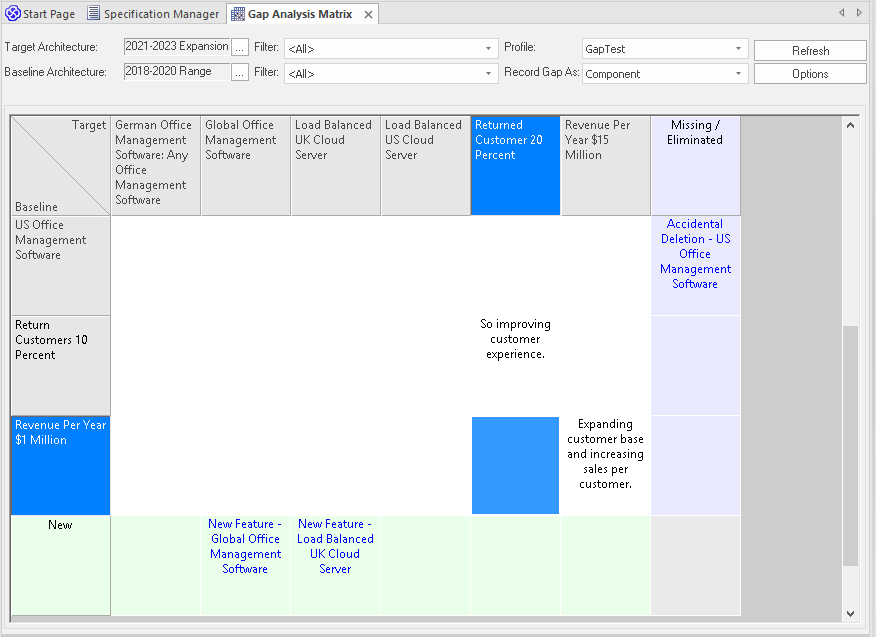This screenshot has width=876, height=637.
Task: Click the vertical scrollbar down arrow
Action: [x=851, y=613]
